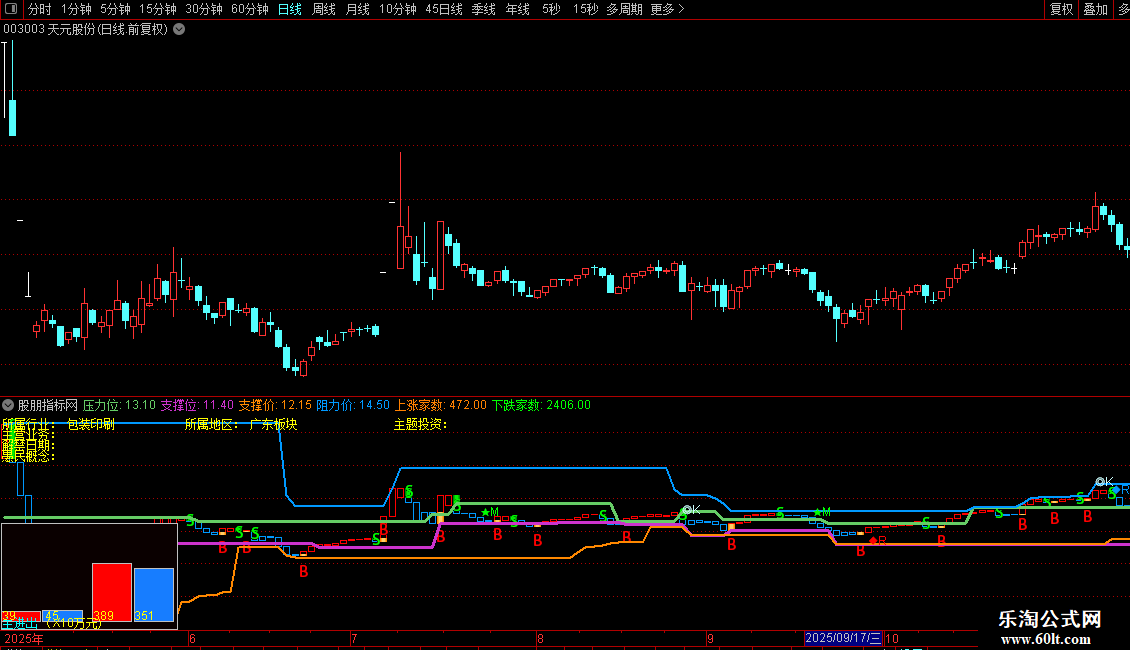Click the toolbar icon left of 分时
Viewport: 1130px width, 650px height.
click(10, 9)
